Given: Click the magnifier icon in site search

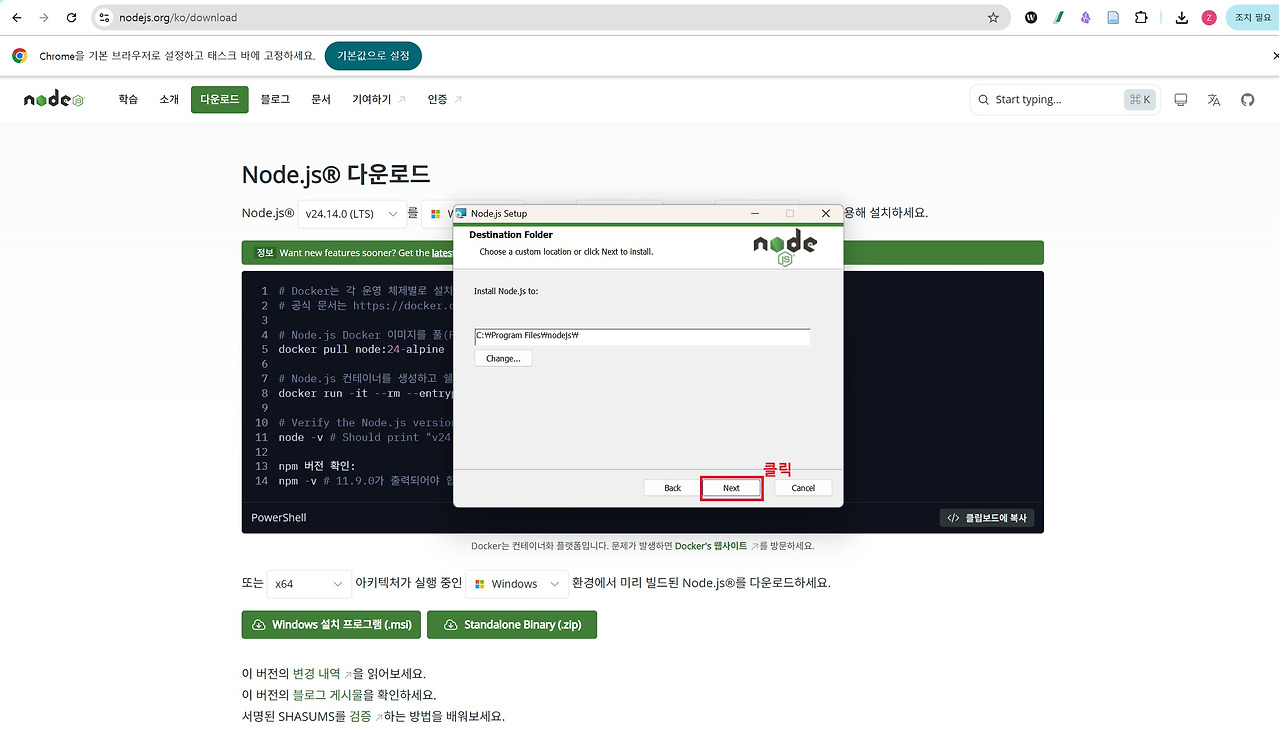Looking at the screenshot, I should [x=984, y=99].
